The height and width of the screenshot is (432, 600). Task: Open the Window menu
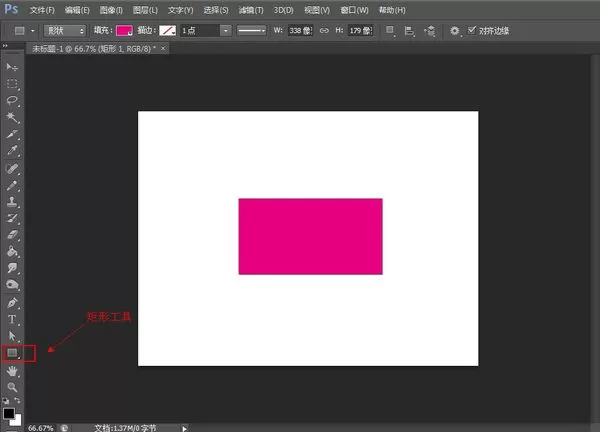click(x=354, y=10)
